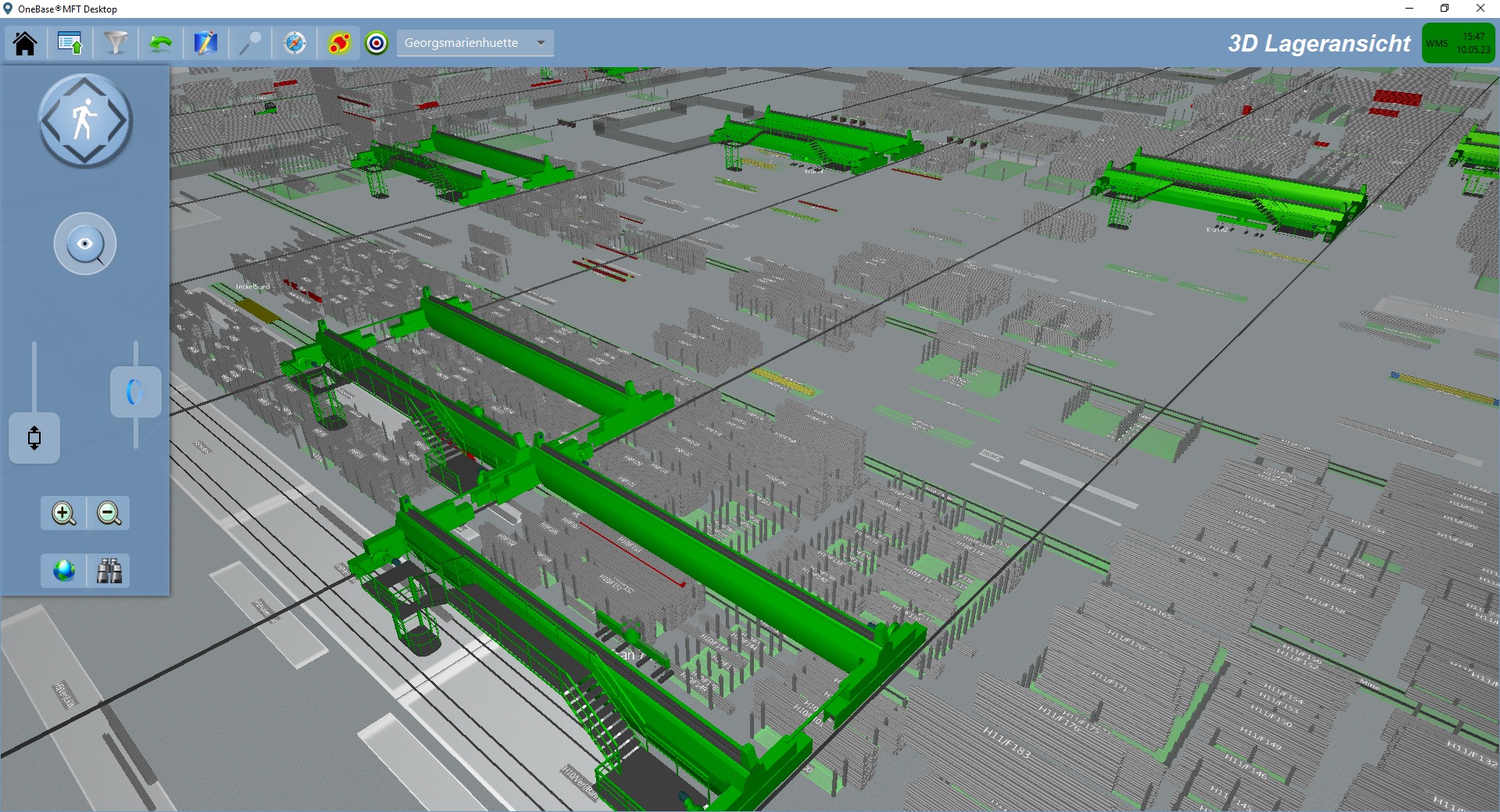Expand the dropdown arrow next to Georgsmarienhuette

click(x=541, y=43)
